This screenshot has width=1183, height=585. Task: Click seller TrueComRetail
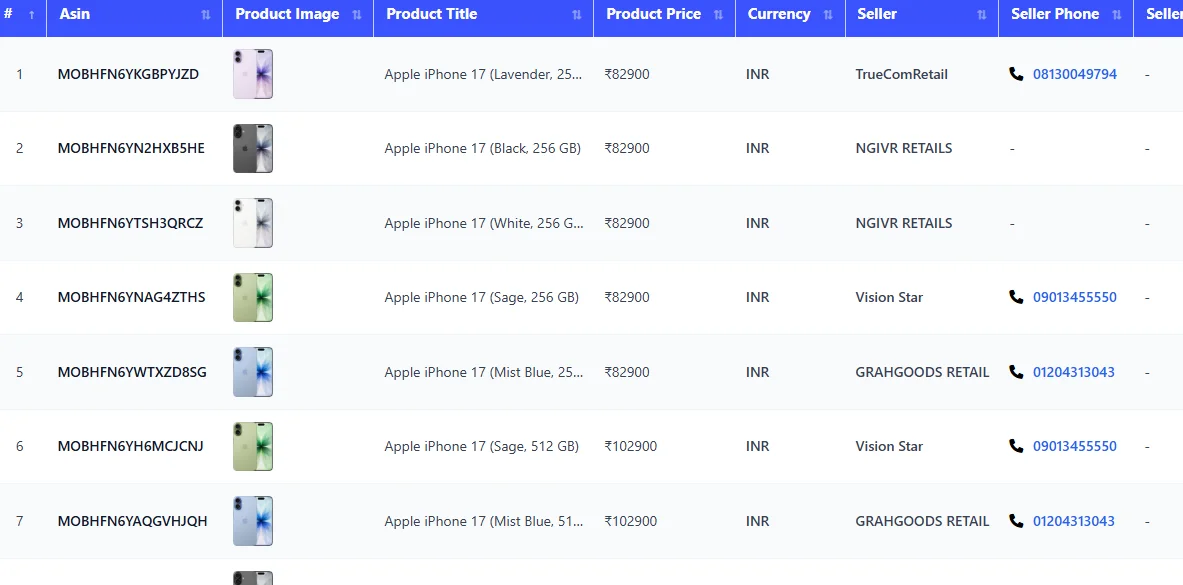coord(902,74)
